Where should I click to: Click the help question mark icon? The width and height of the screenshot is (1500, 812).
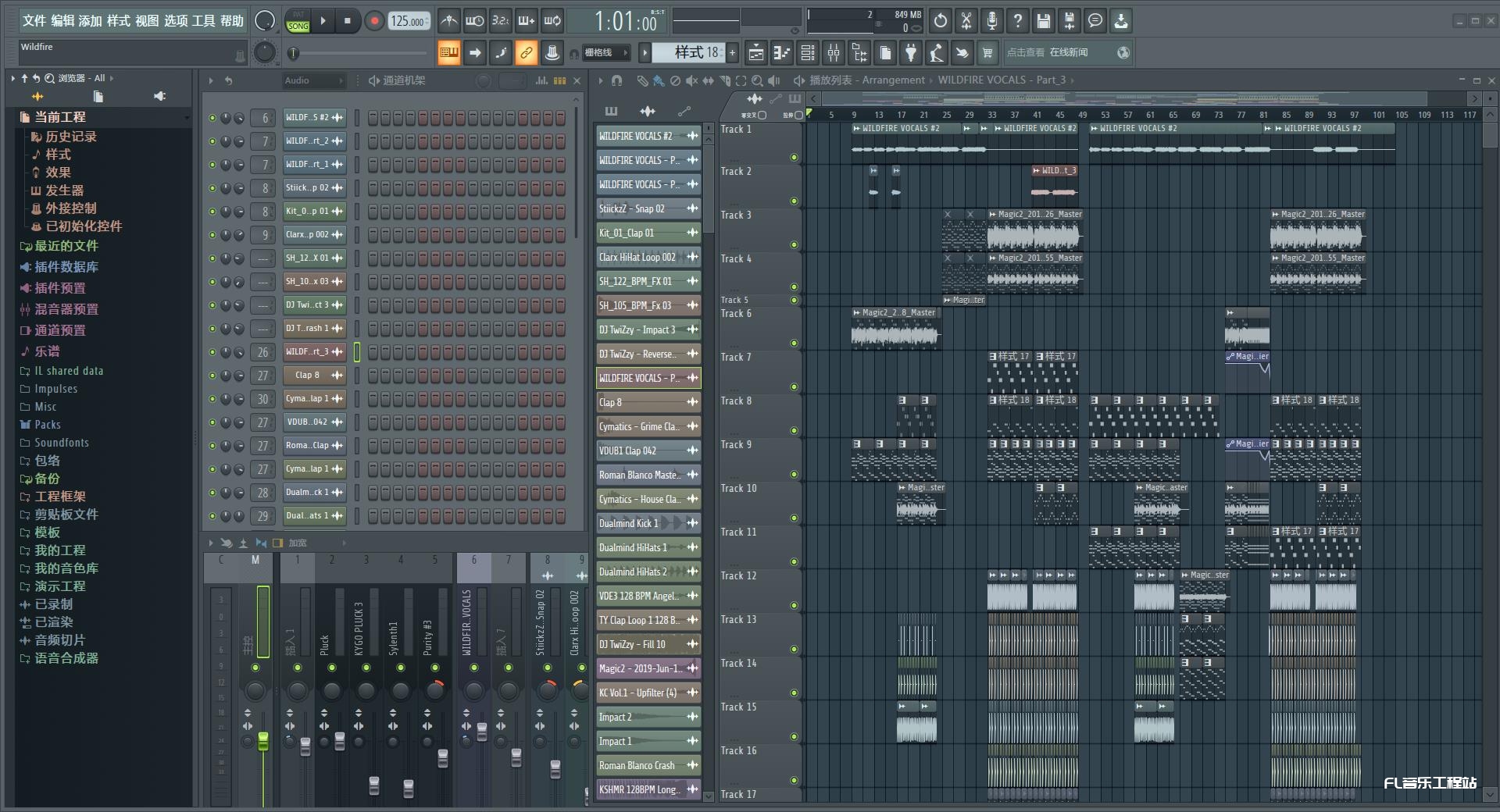(x=1017, y=21)
